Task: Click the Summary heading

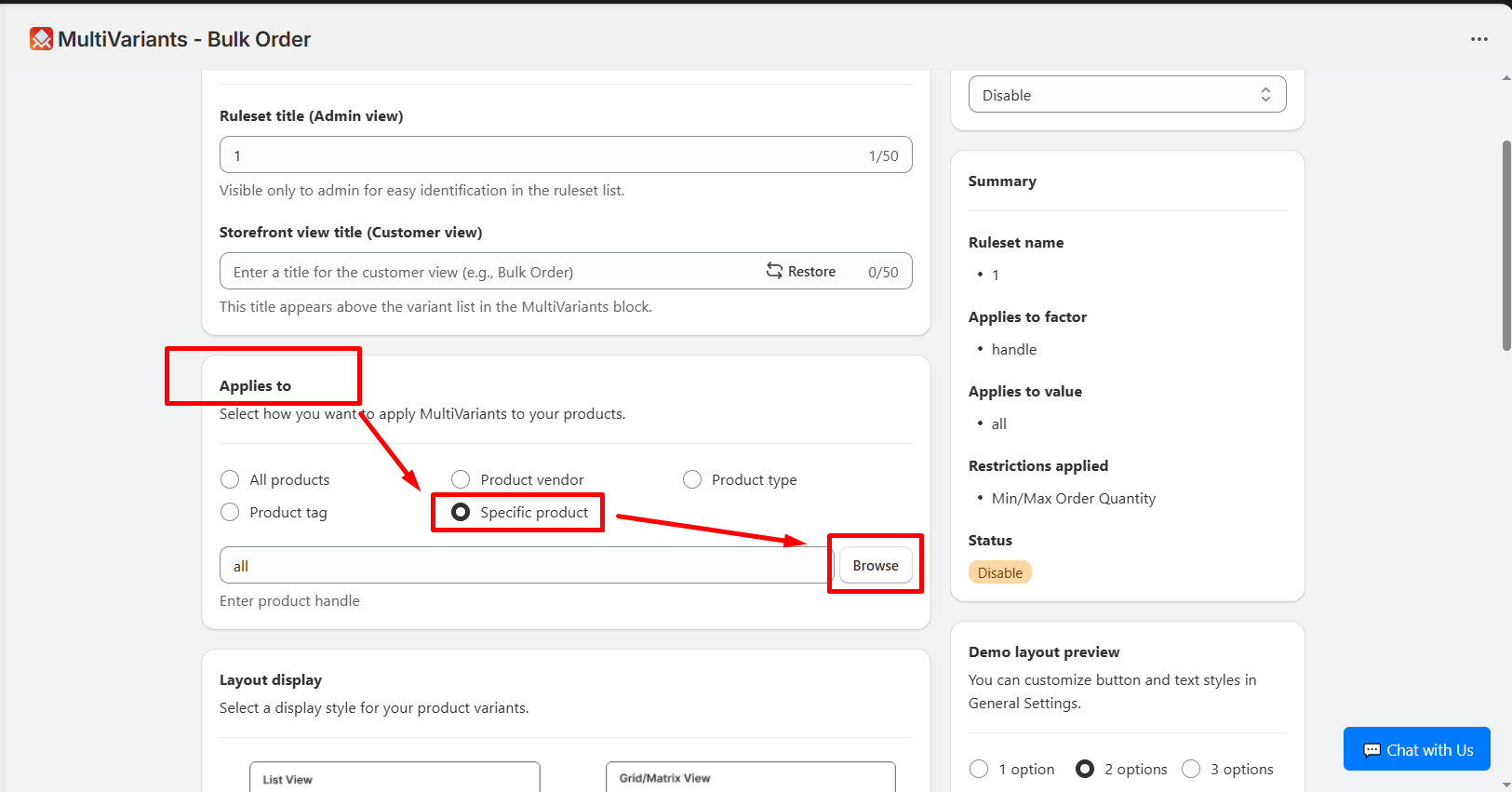Action: (1002, 181)
